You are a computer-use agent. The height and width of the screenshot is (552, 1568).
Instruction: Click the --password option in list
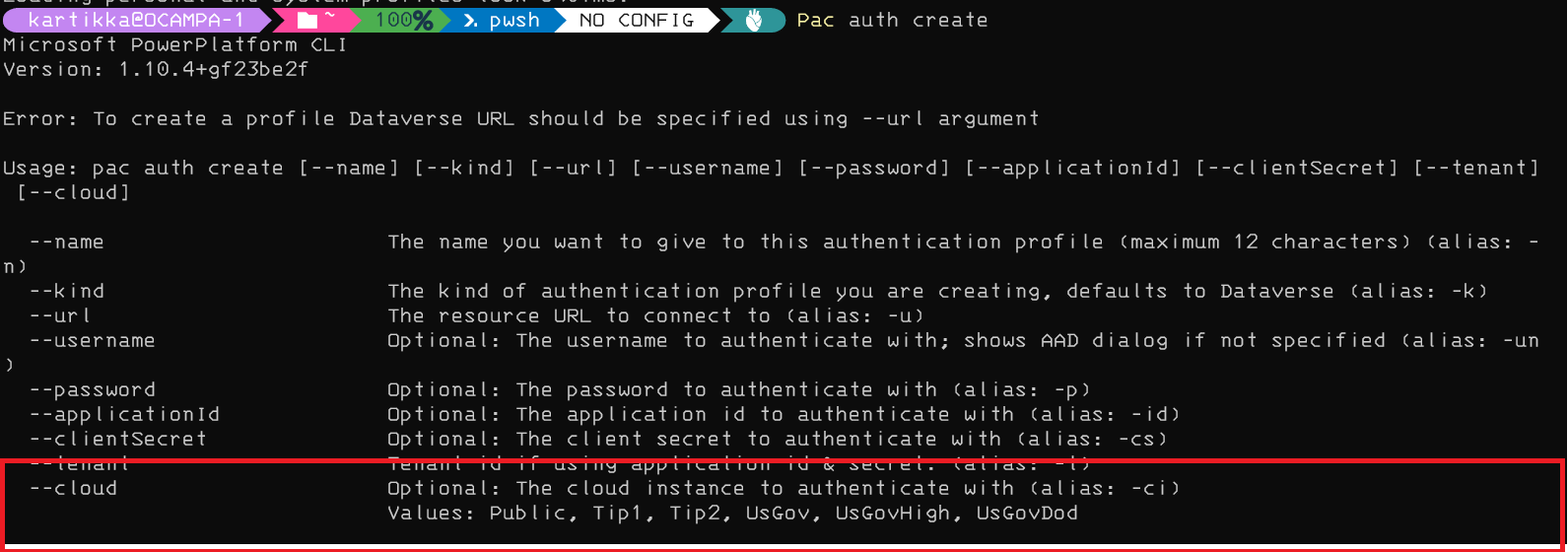(92, 389)
